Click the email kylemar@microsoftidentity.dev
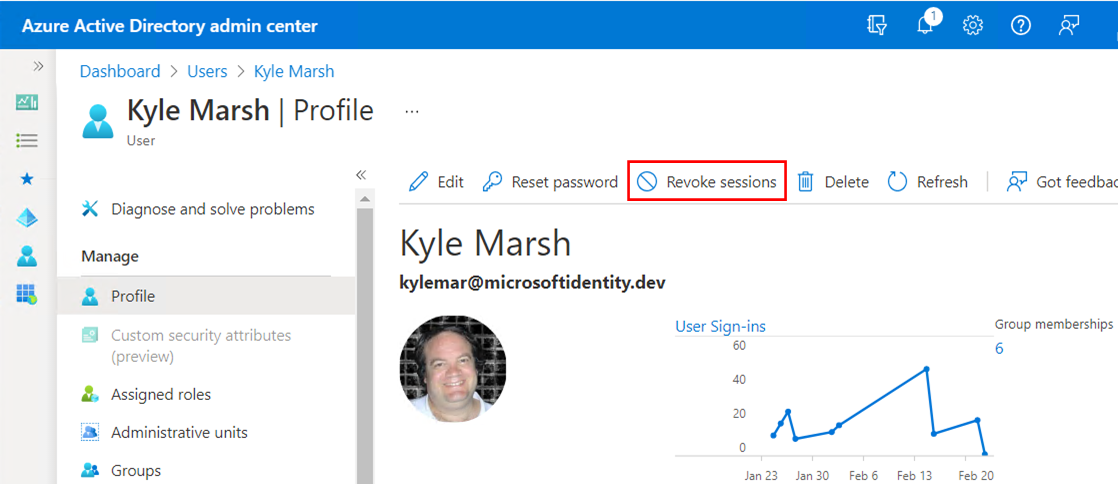 point(533,283)
